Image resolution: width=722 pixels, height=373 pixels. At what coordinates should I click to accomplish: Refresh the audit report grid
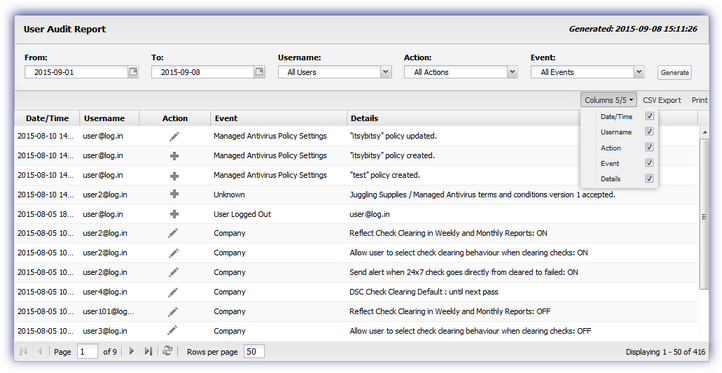(167, 351)
